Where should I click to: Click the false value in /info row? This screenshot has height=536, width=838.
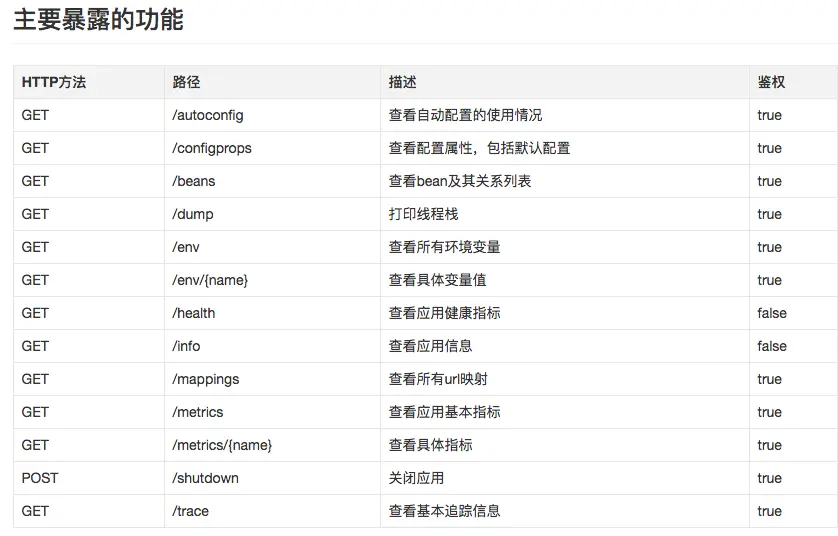click(x=772, y=346)
